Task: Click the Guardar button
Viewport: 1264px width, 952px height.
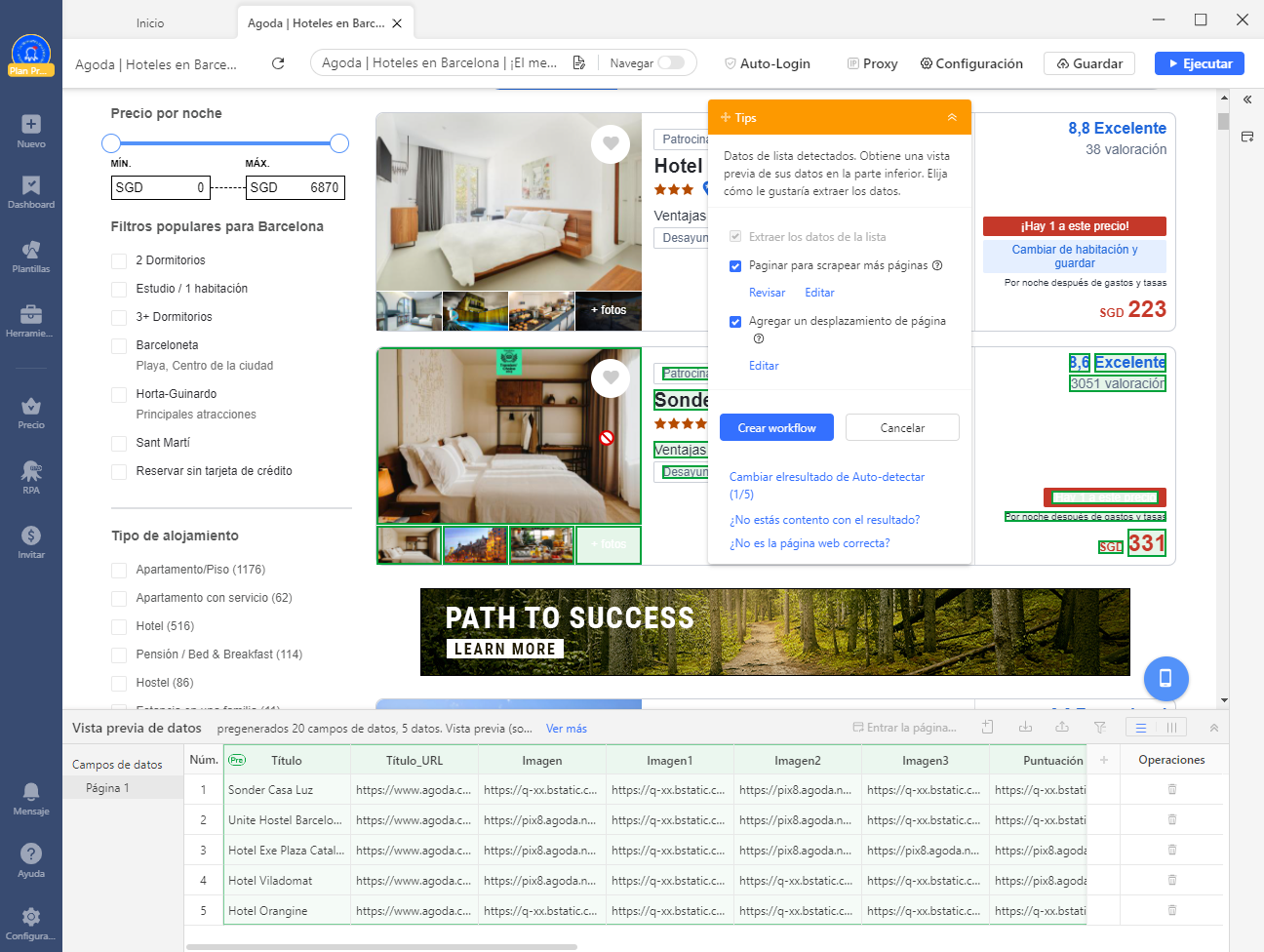Action: pos(1089,63)
